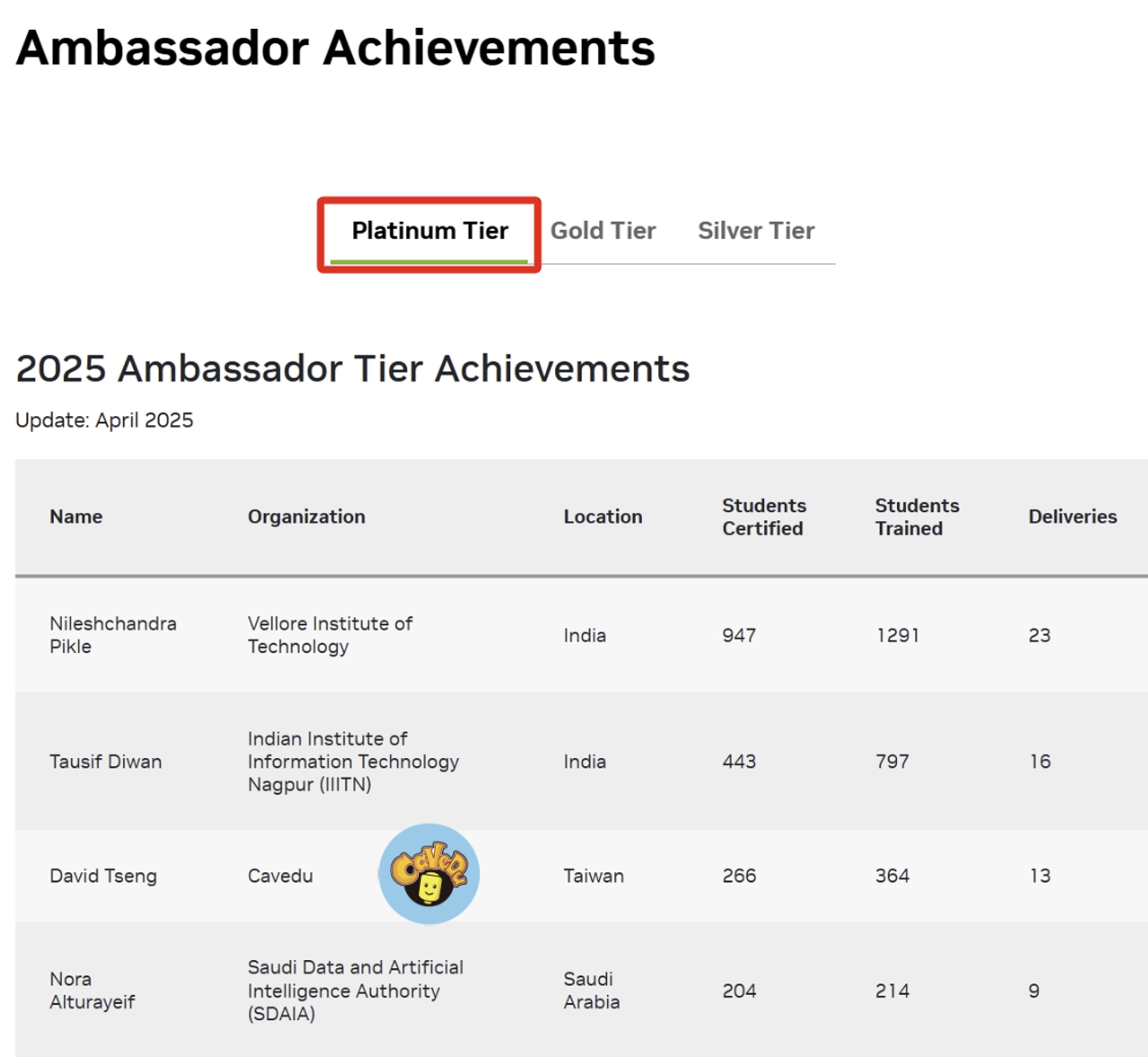
Task: Click Vellore Institute of Technology organization text
Action: coord(330,635)
